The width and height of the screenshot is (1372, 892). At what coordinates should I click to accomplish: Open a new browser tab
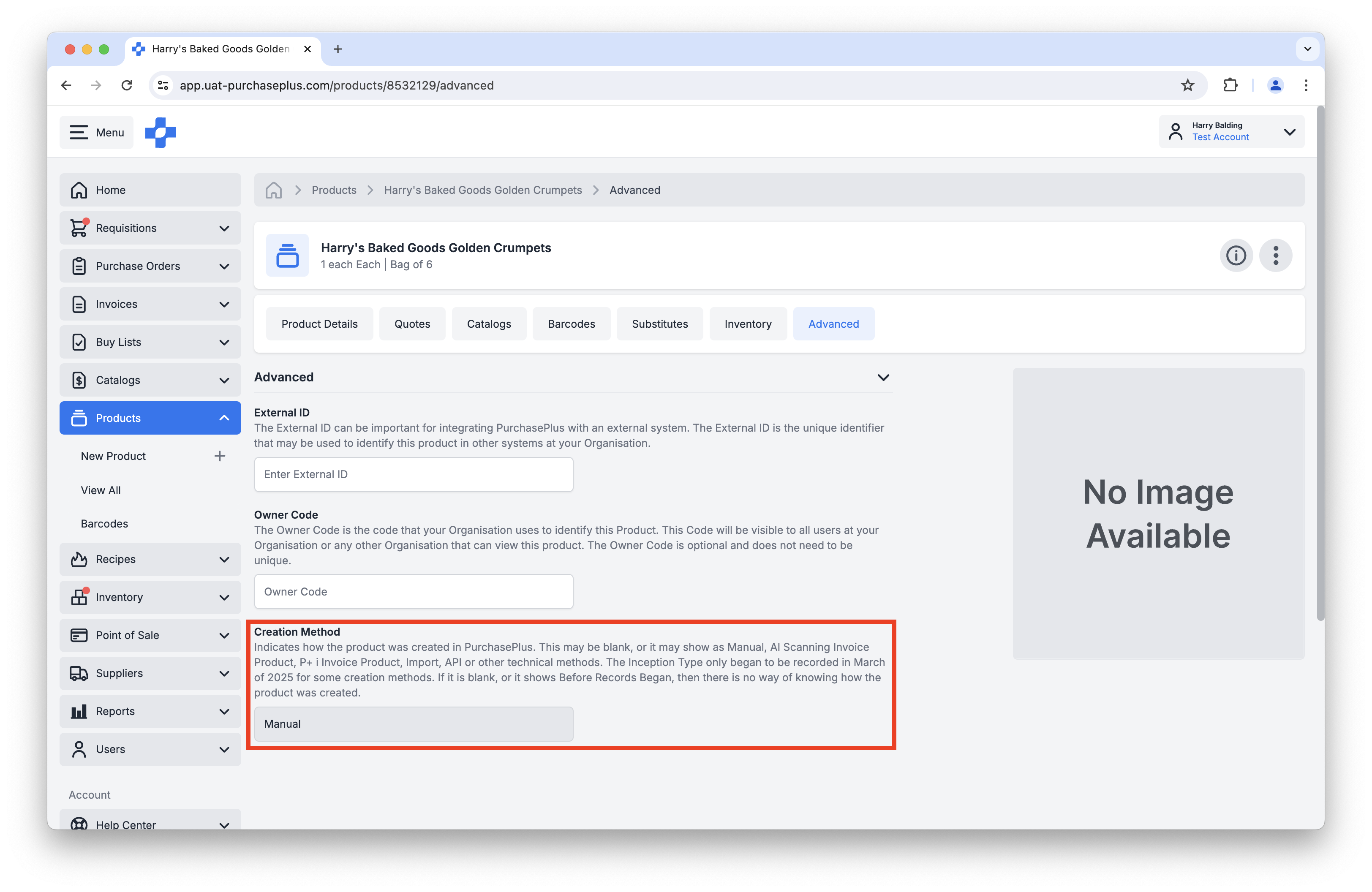click(338, 49)
